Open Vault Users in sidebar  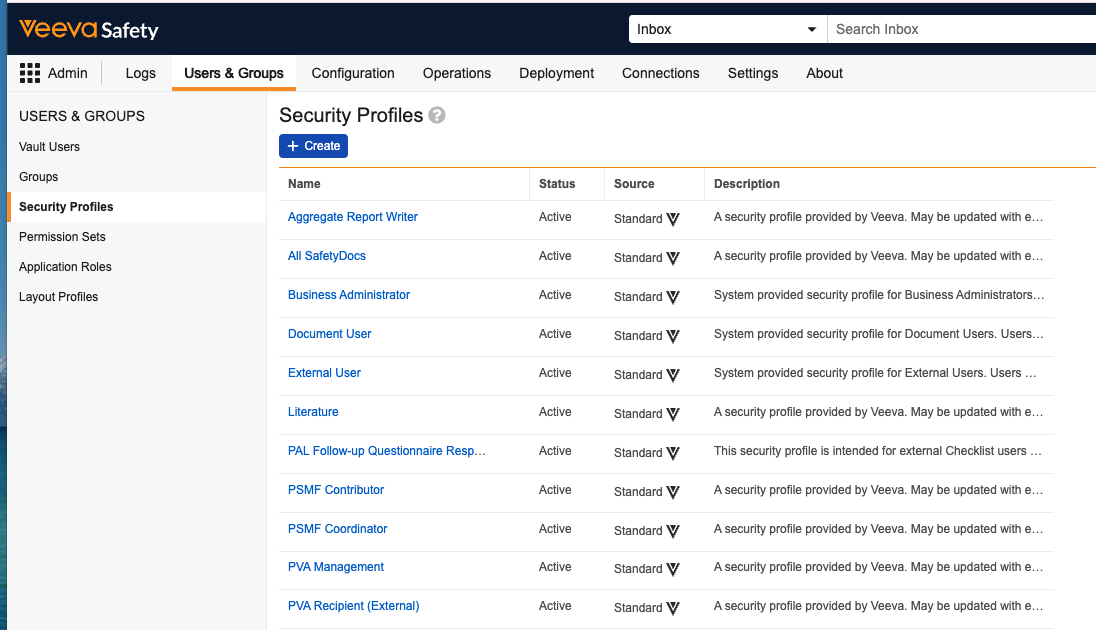point(49,147)
